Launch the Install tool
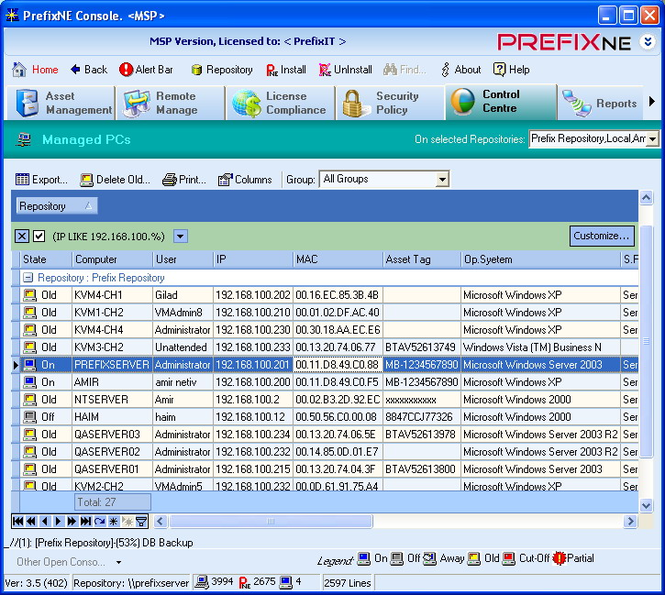Screen dimensions: 665x595 (x=286, y=70)
